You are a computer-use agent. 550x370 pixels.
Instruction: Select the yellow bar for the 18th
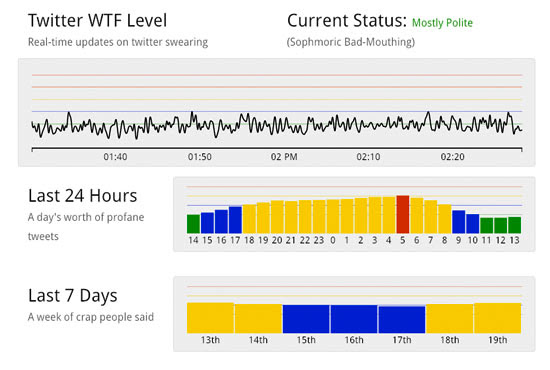(450, 319)
